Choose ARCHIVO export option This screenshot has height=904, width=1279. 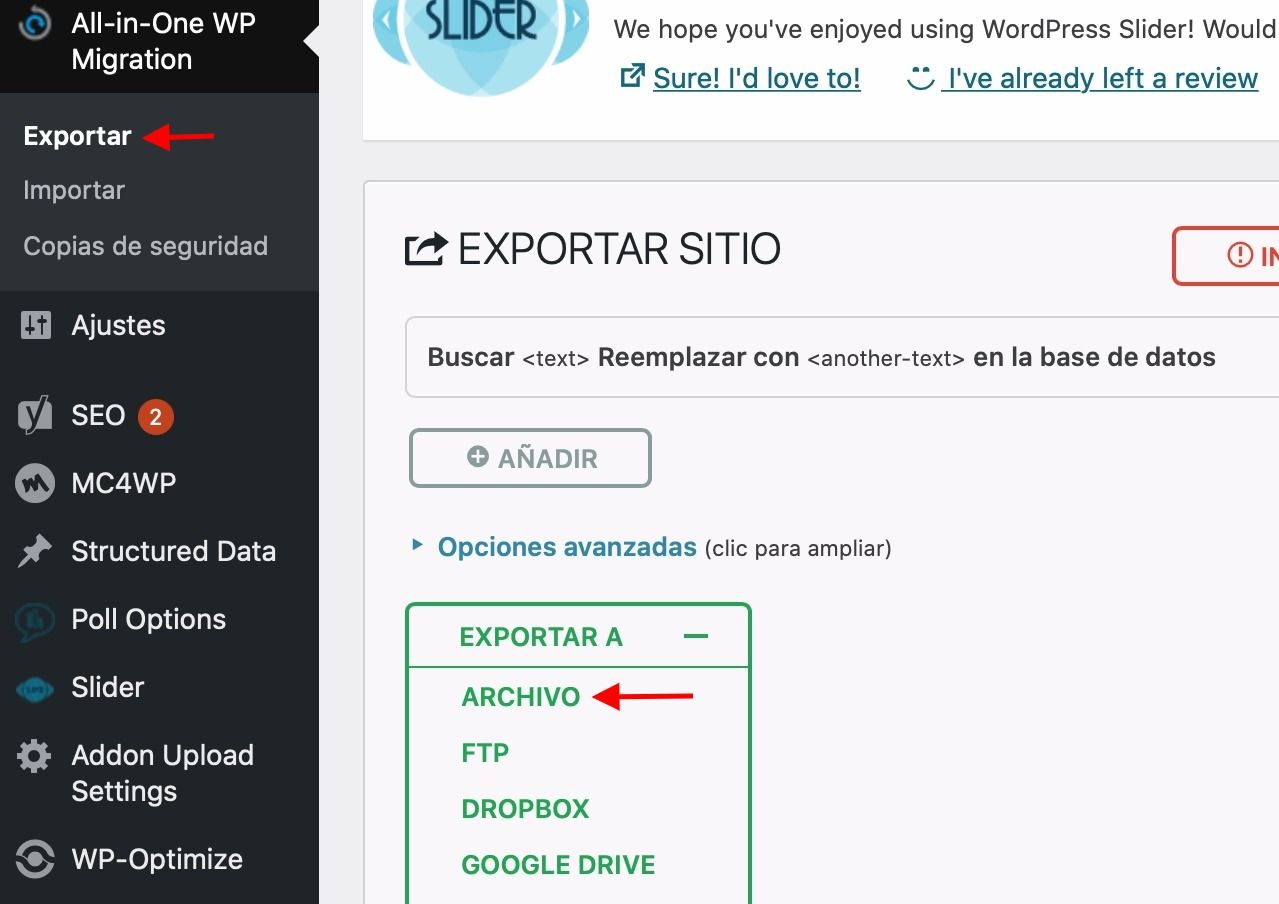click(521, 697)
